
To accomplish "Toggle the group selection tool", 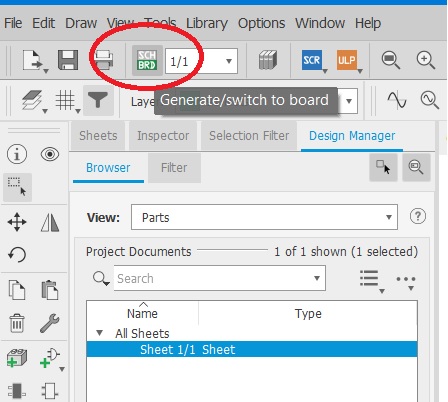I will (17, 187).
